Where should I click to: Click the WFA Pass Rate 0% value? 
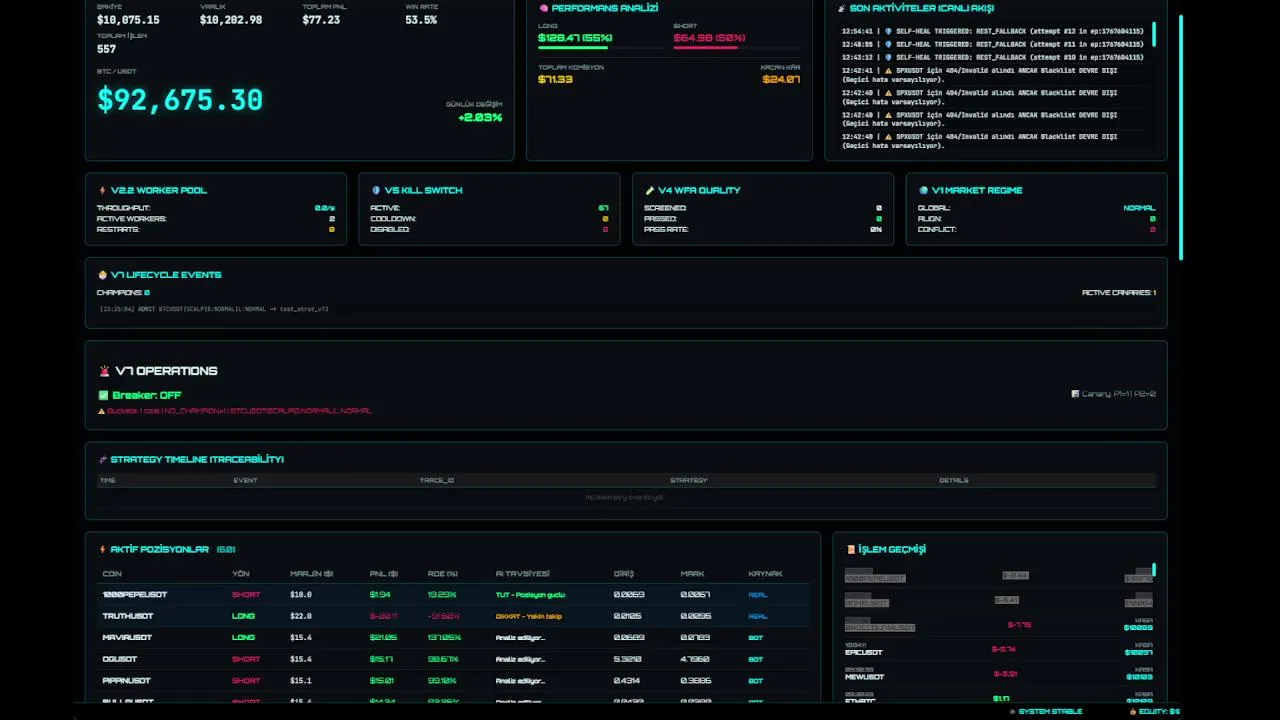(x=876, y=229)
